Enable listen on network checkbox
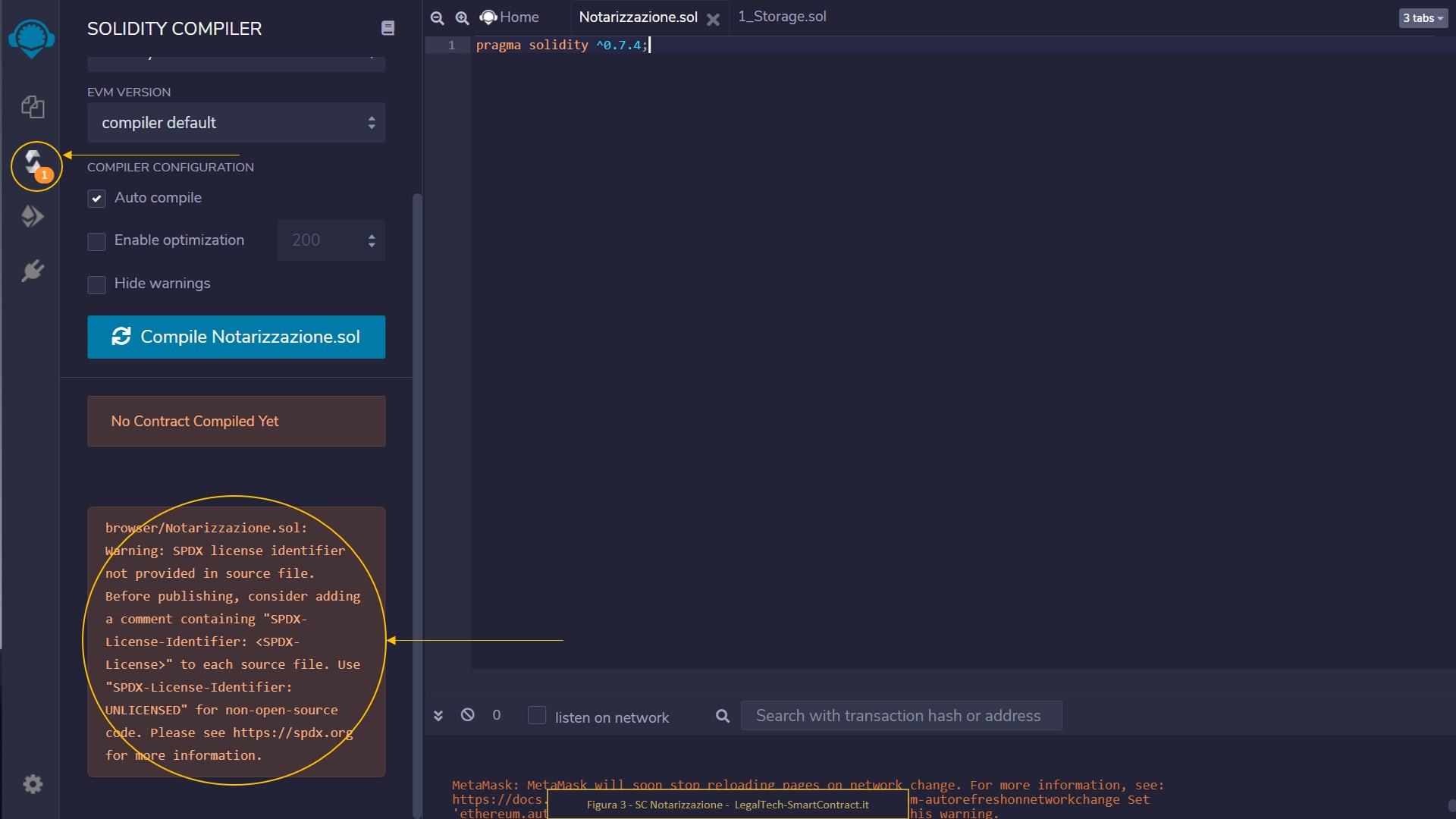The image size is (1456, 819). click(x=537, y=715)
